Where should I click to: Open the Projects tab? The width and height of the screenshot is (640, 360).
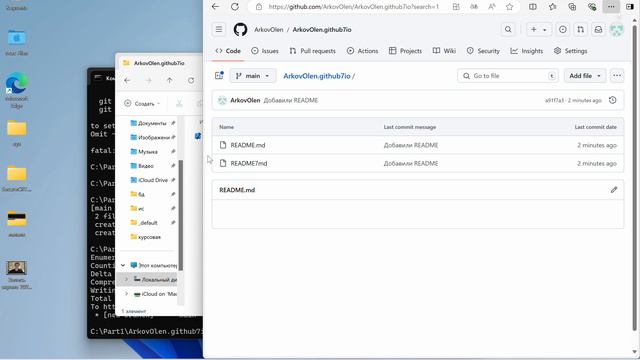click(x=405, y=51)
